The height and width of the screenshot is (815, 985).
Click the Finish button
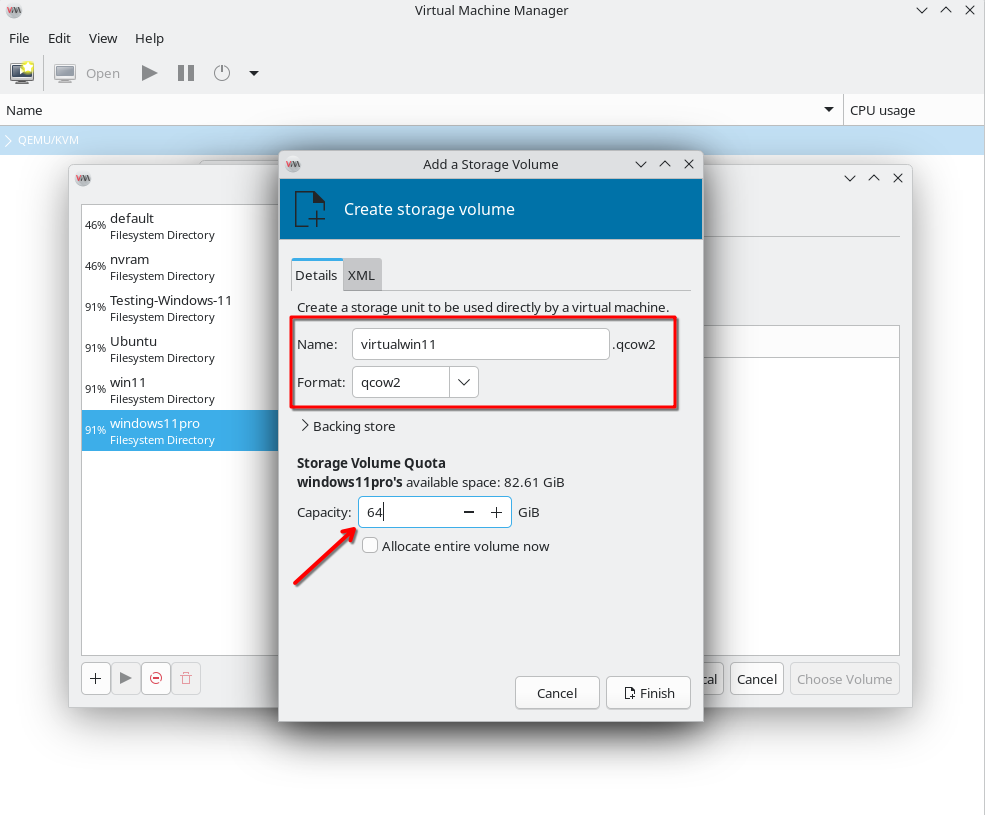click(648, 693)
